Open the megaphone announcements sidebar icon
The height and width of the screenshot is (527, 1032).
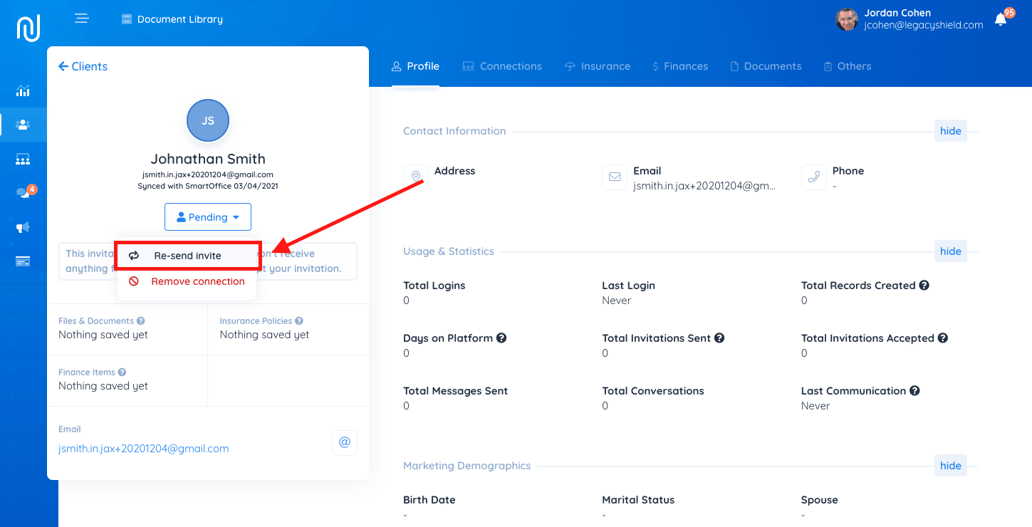pyautogui.click(x=23, y=228)
